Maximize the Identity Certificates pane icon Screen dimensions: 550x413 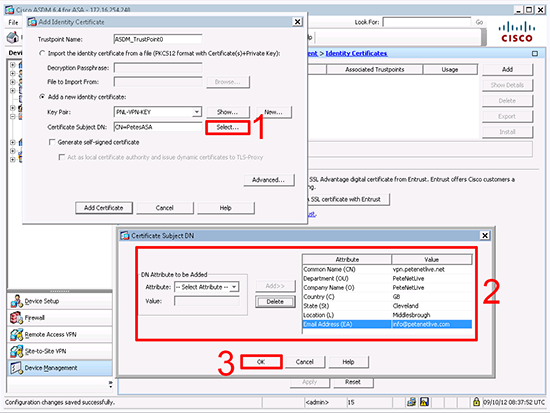(x=535, y=54)
